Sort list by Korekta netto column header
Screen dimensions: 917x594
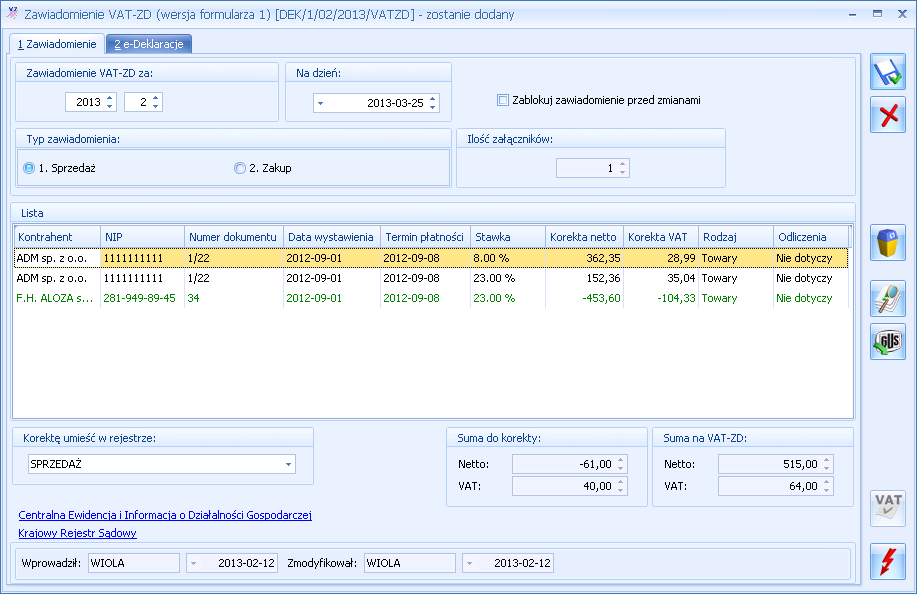coord(584,237)
